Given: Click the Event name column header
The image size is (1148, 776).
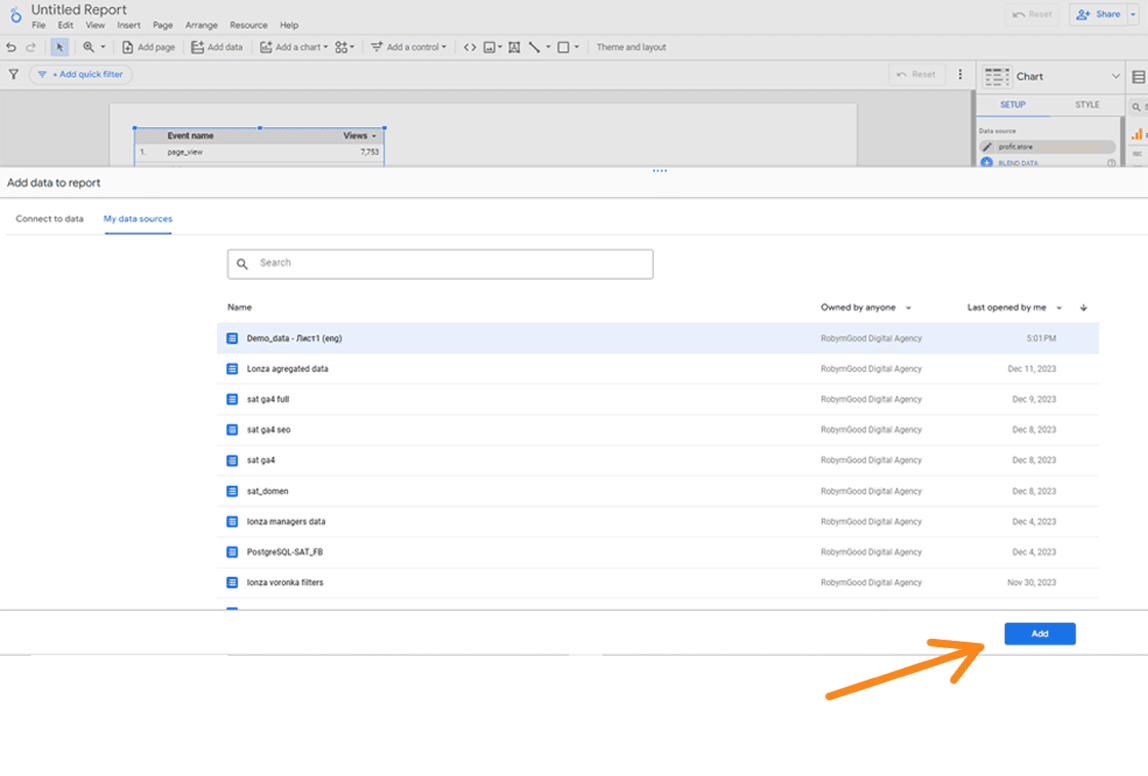Looking at the screenshot, I should [x=190, y=136].
